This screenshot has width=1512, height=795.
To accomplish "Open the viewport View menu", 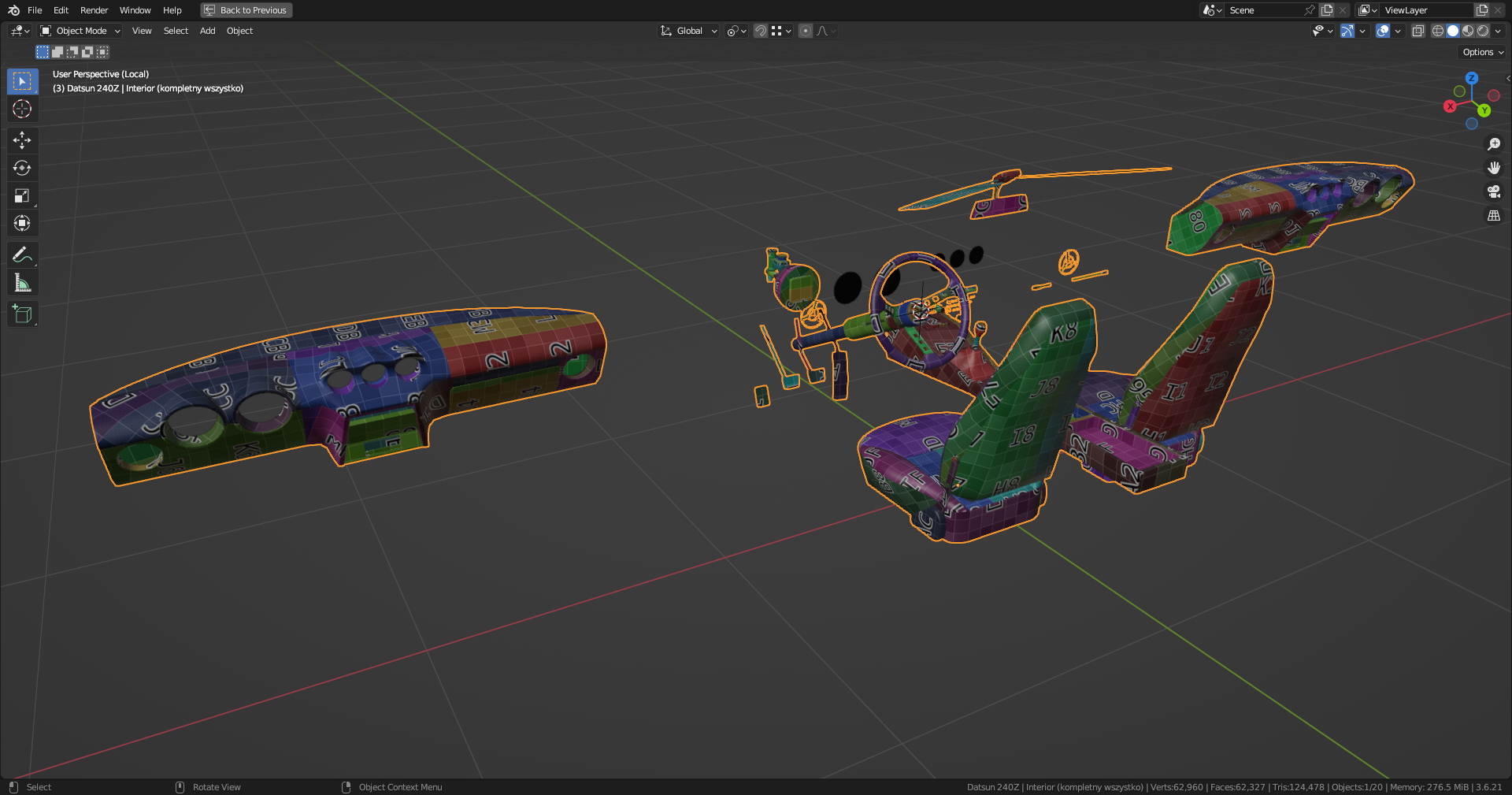I will click(x=142, y=31).
